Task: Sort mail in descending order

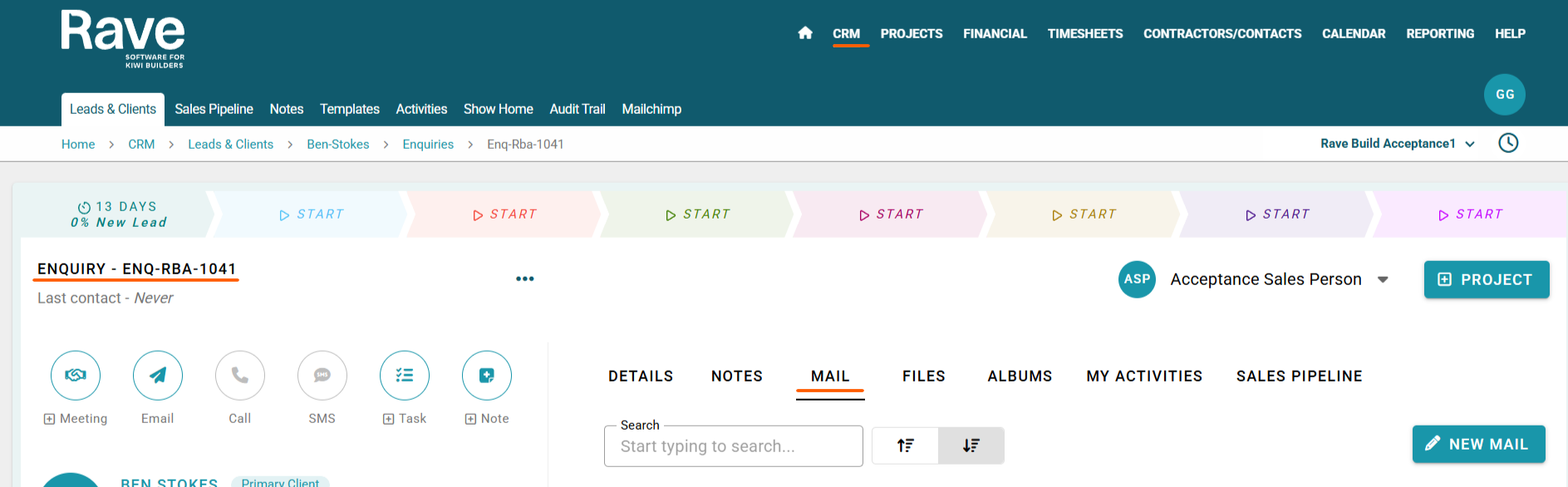Action: (971, 445)
